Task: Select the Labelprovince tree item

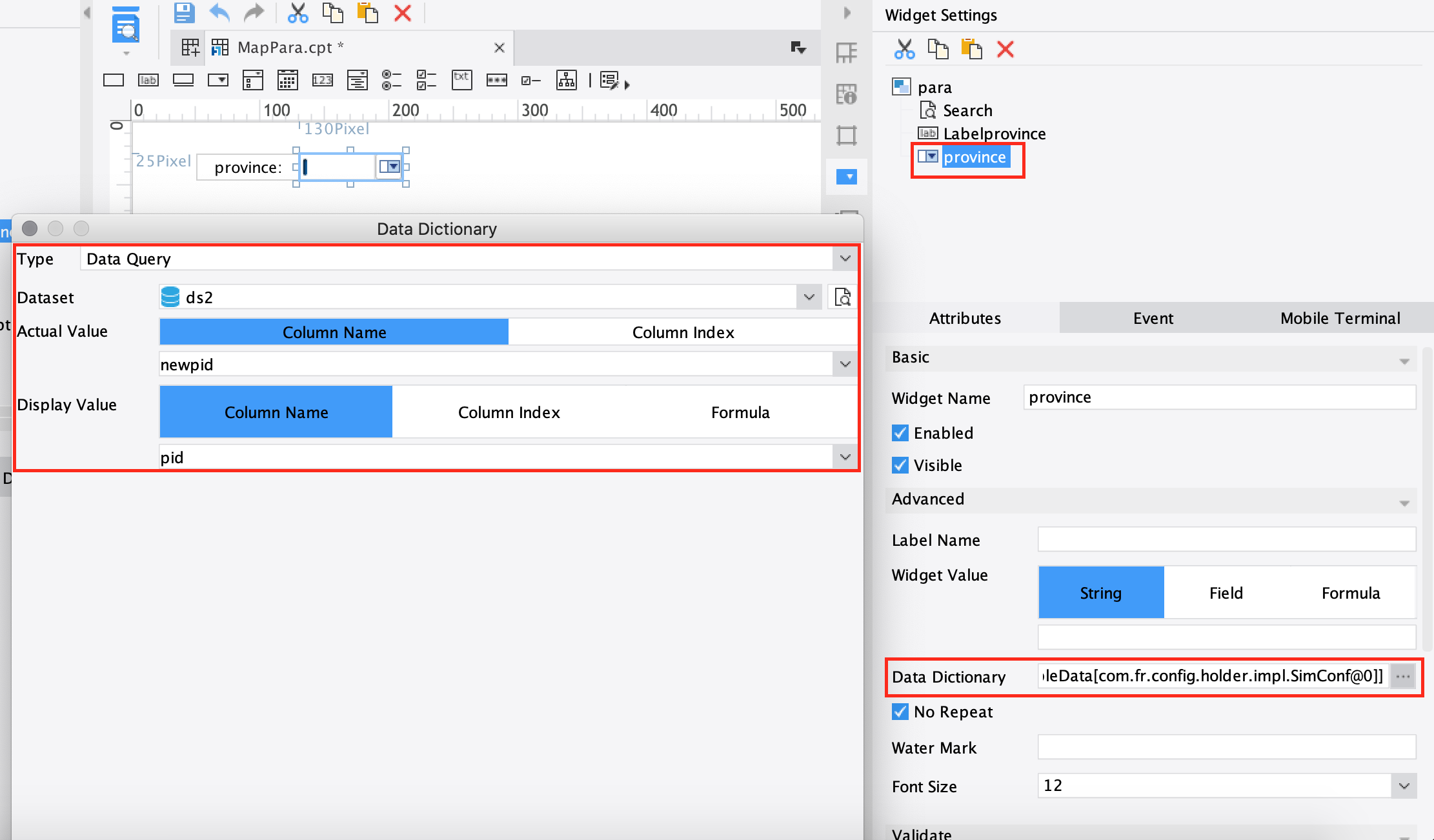Action: pos(994,134)
